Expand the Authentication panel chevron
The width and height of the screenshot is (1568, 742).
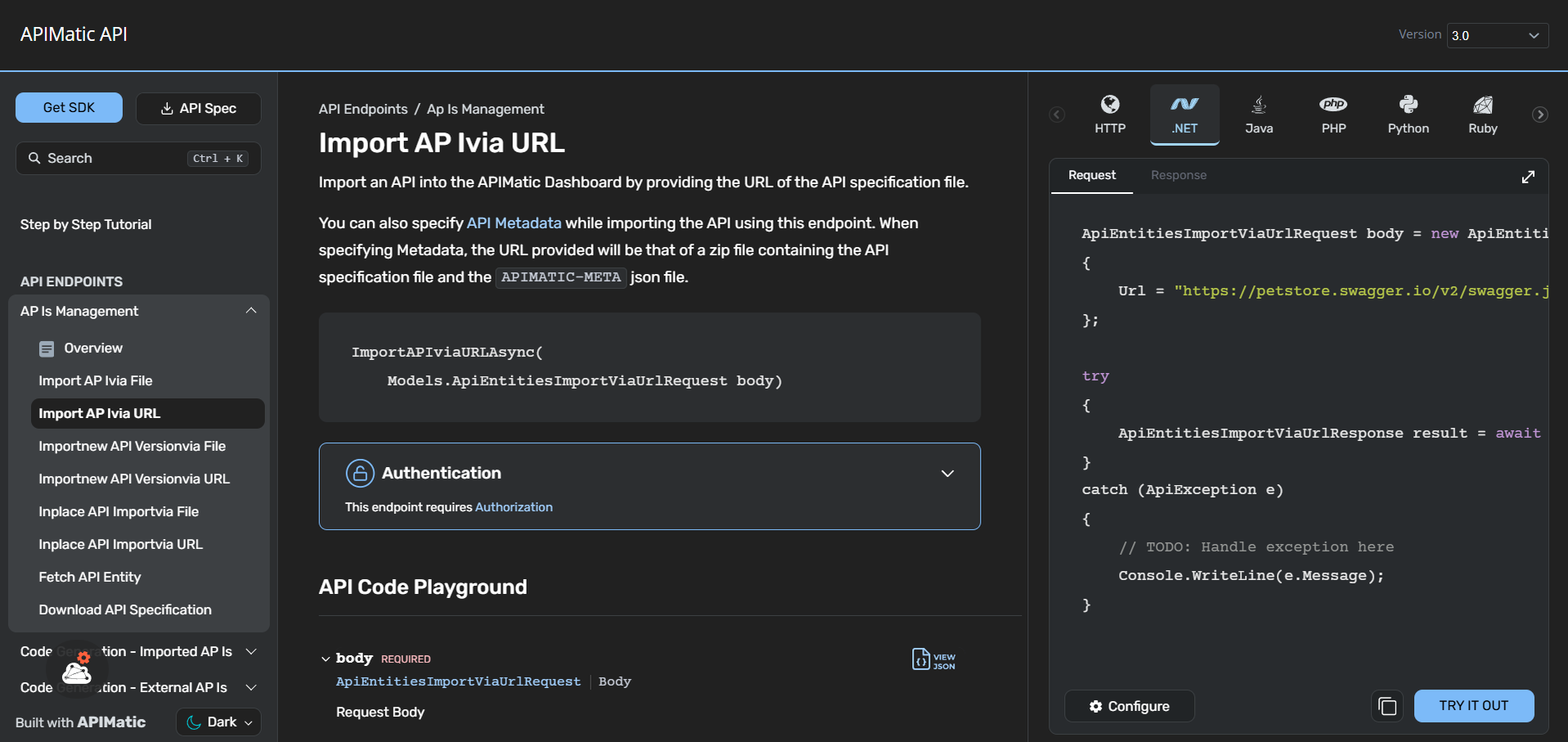[x=947, y=474]
